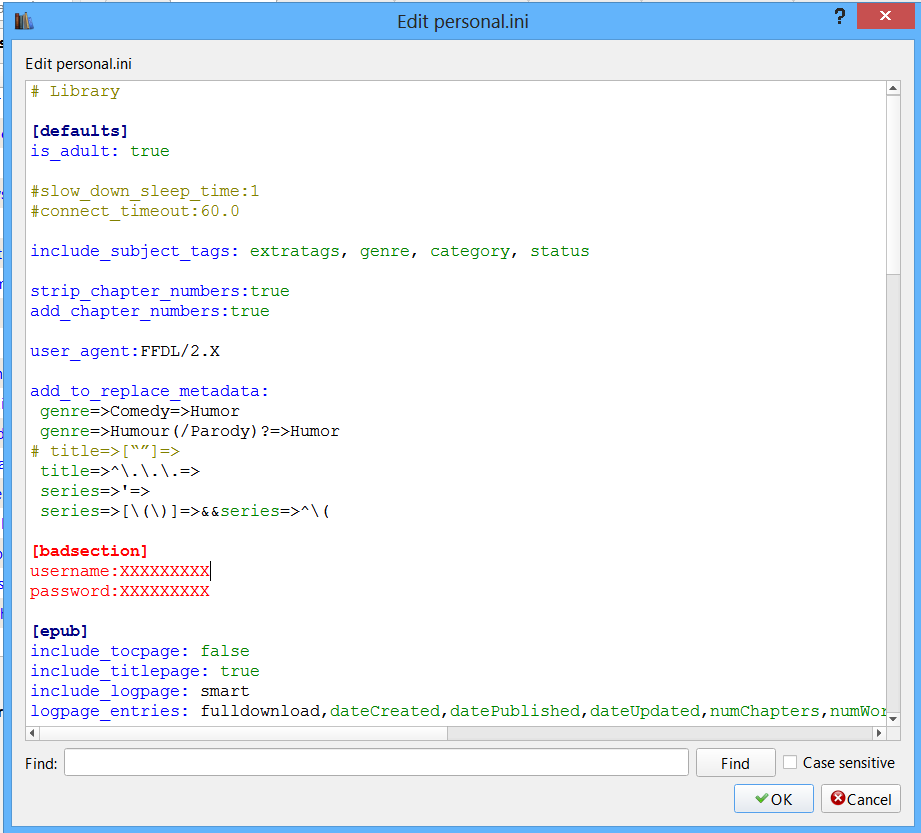Toggle the Case sensitive checkbox

(x=790, y=763)
